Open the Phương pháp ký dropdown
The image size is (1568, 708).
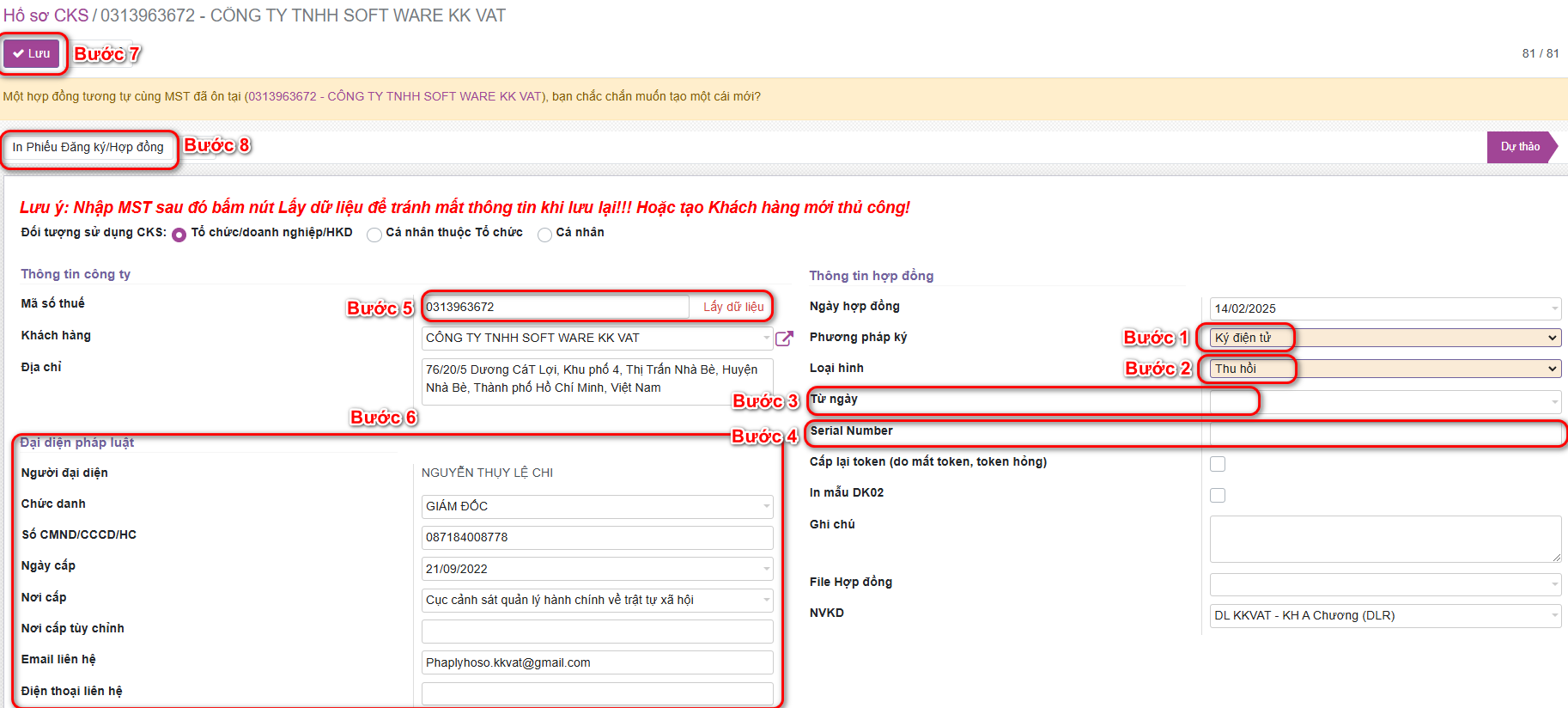1384,338
